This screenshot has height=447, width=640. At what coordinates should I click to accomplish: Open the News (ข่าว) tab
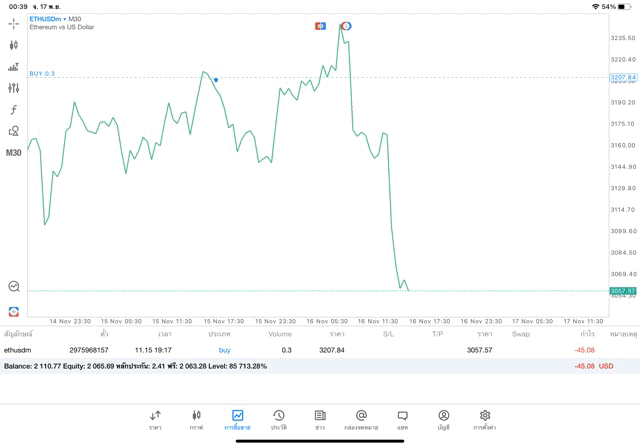click(320, 419)
